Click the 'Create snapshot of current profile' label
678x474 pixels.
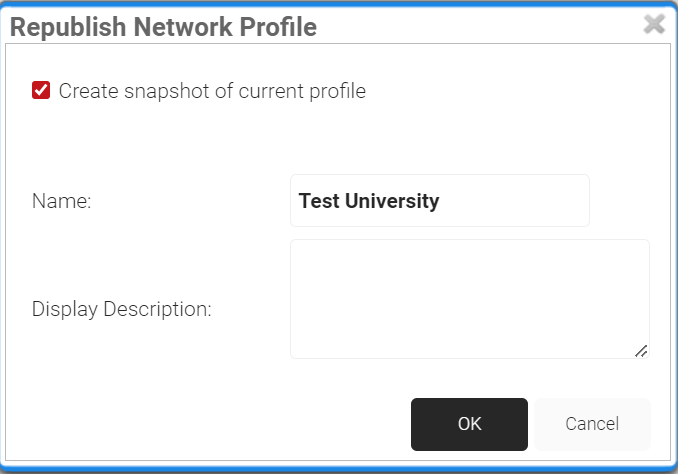(x=212, y=91)
